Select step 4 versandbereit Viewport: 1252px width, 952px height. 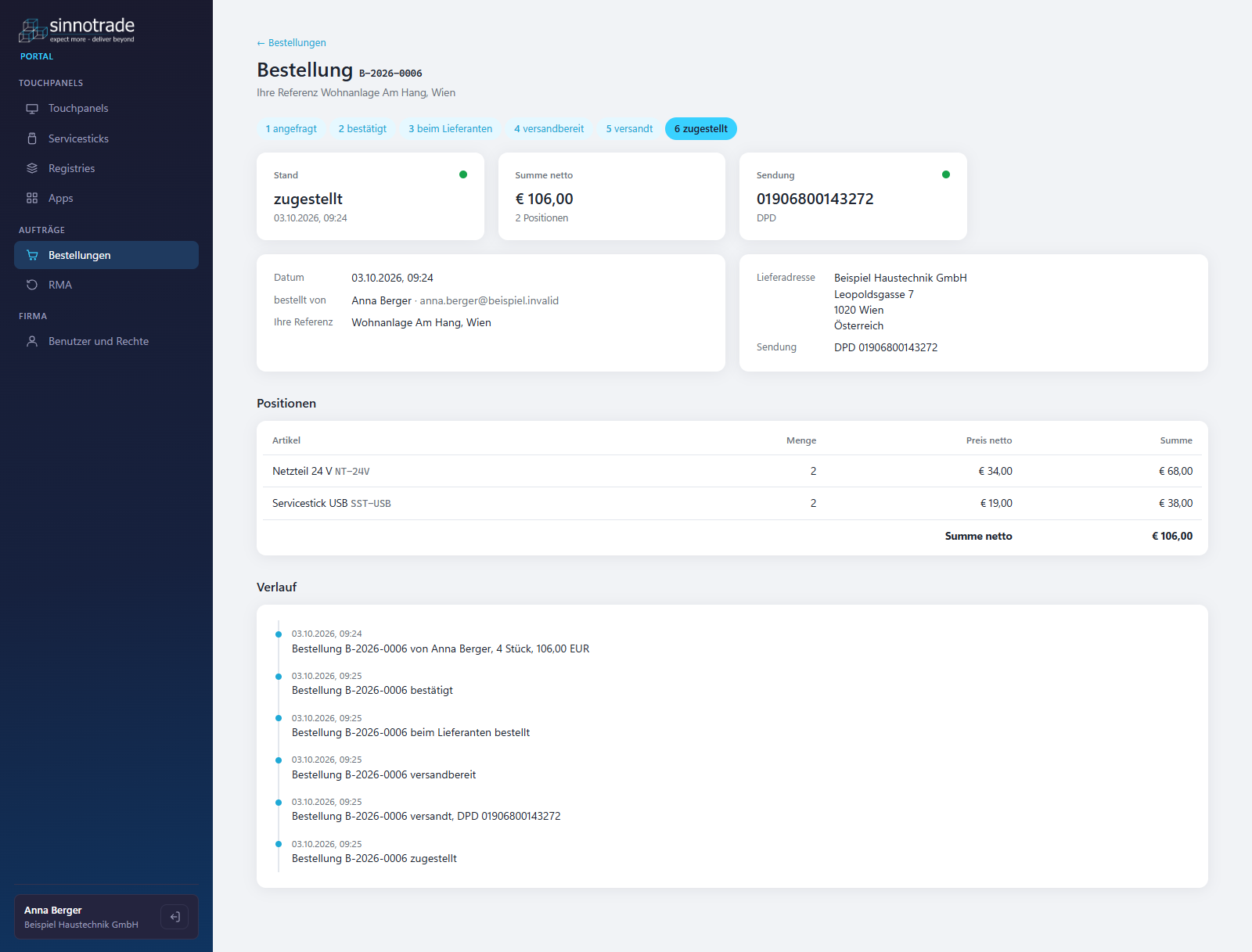(549, 129)
